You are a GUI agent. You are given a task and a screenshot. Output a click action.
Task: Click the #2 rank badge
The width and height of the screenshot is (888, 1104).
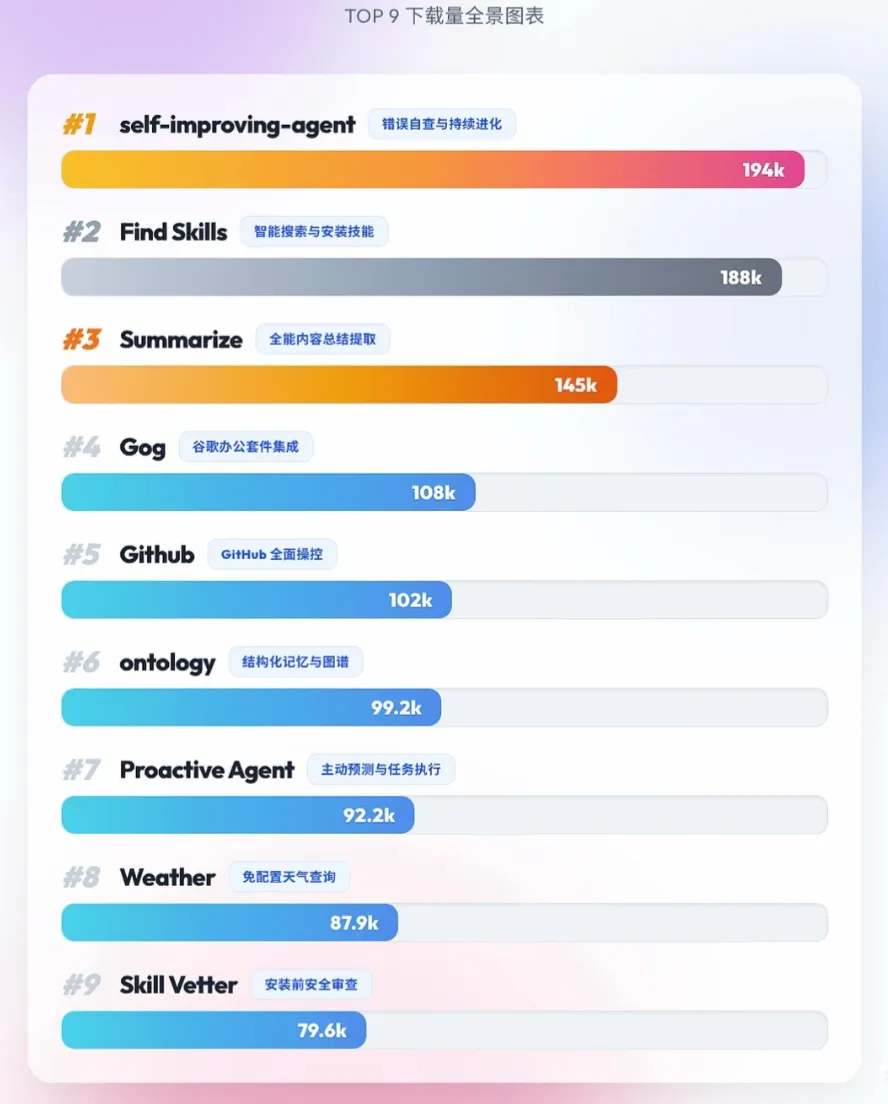coord(82,232)
